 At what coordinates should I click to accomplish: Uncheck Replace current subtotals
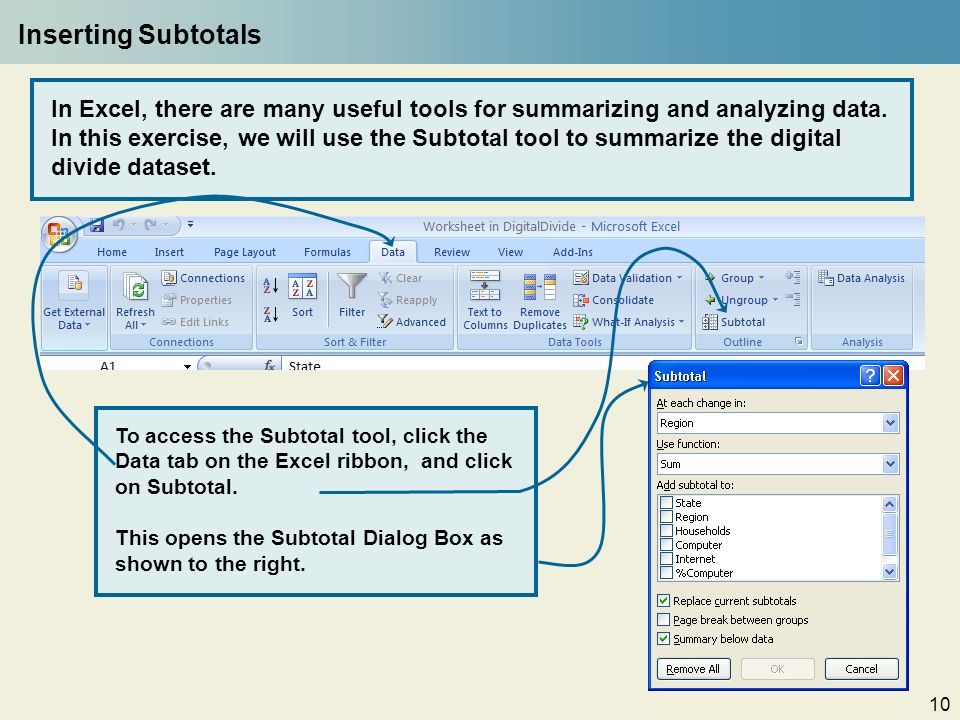coord(663,601)
